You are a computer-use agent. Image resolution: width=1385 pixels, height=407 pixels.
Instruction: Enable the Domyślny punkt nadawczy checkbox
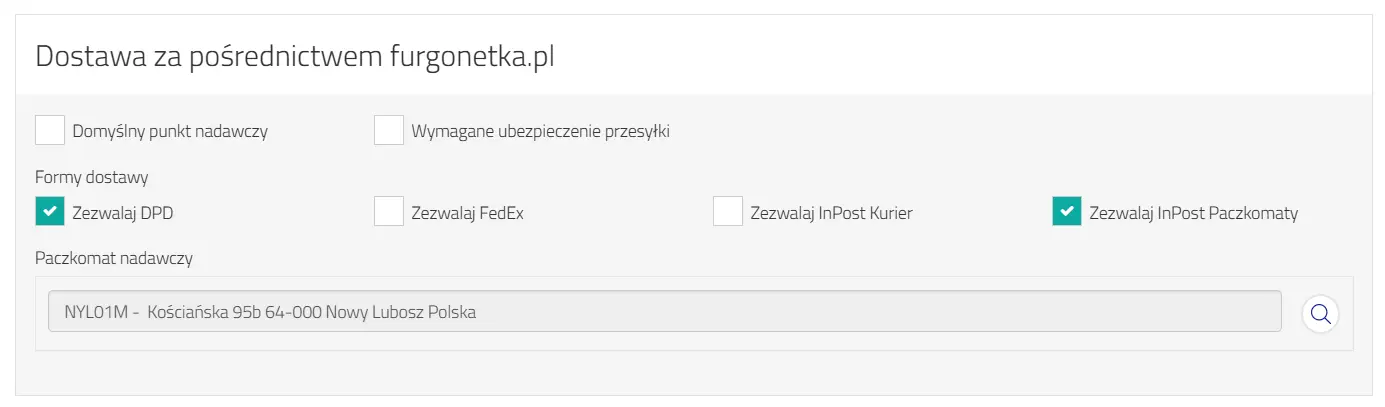click(50, 130)
